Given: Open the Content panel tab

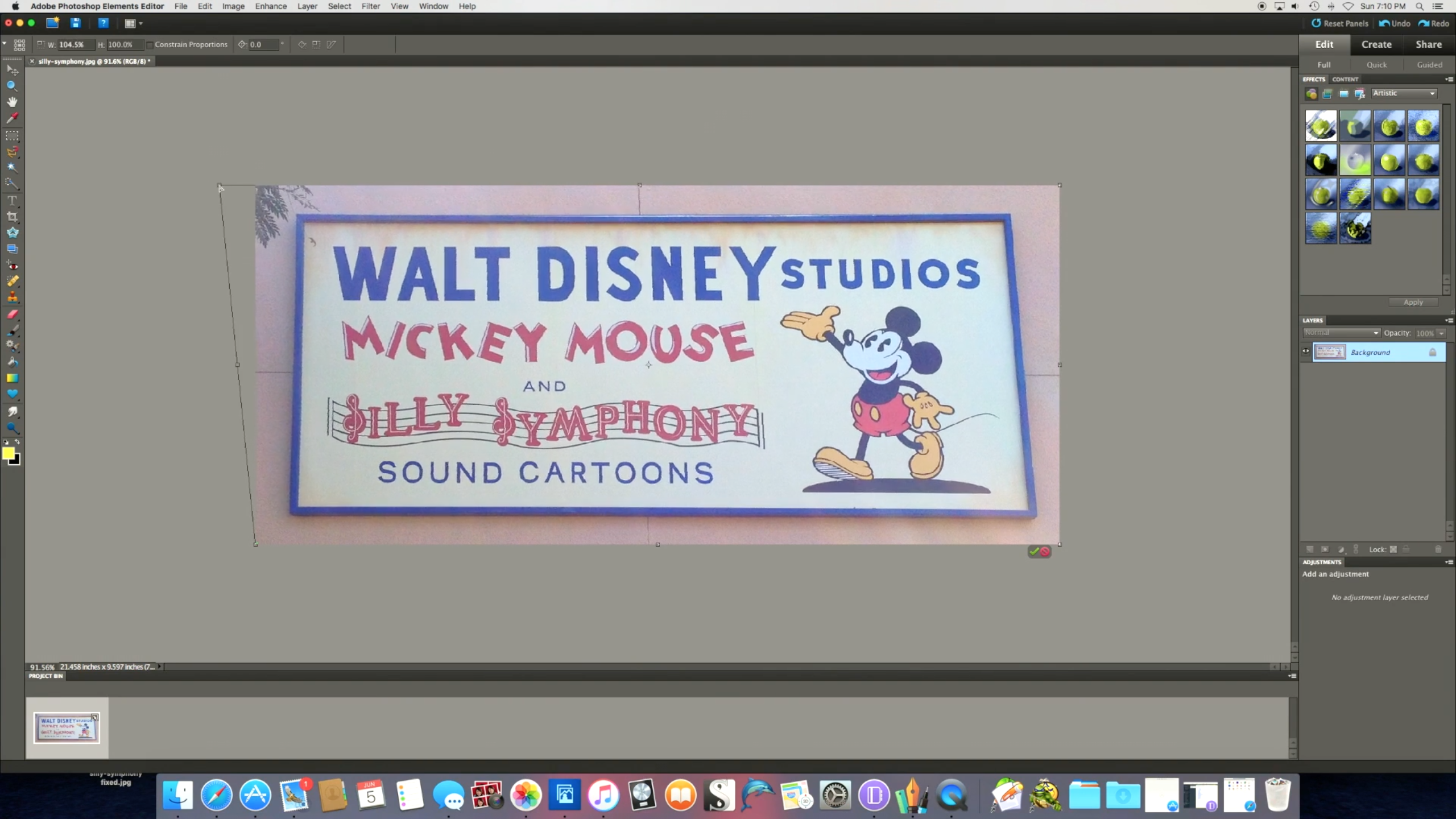Looking at the screenshot, I should pos(1345,79).
